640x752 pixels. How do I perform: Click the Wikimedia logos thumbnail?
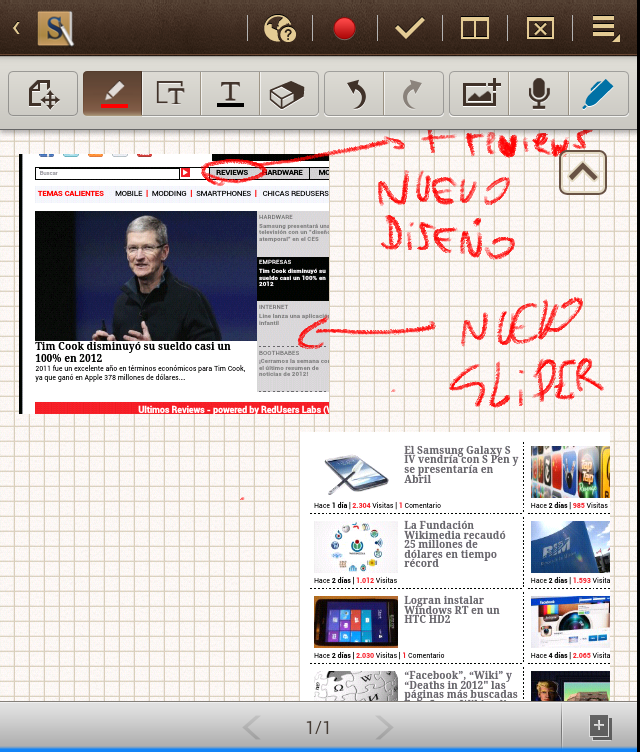pos(356,547)
